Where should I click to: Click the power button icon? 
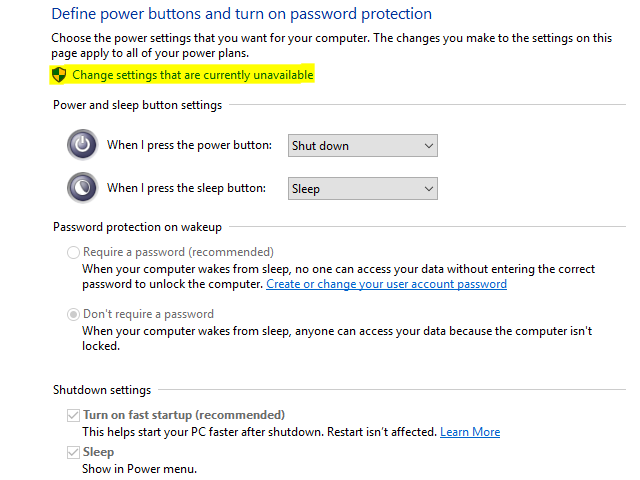click(x=81, y=145)
